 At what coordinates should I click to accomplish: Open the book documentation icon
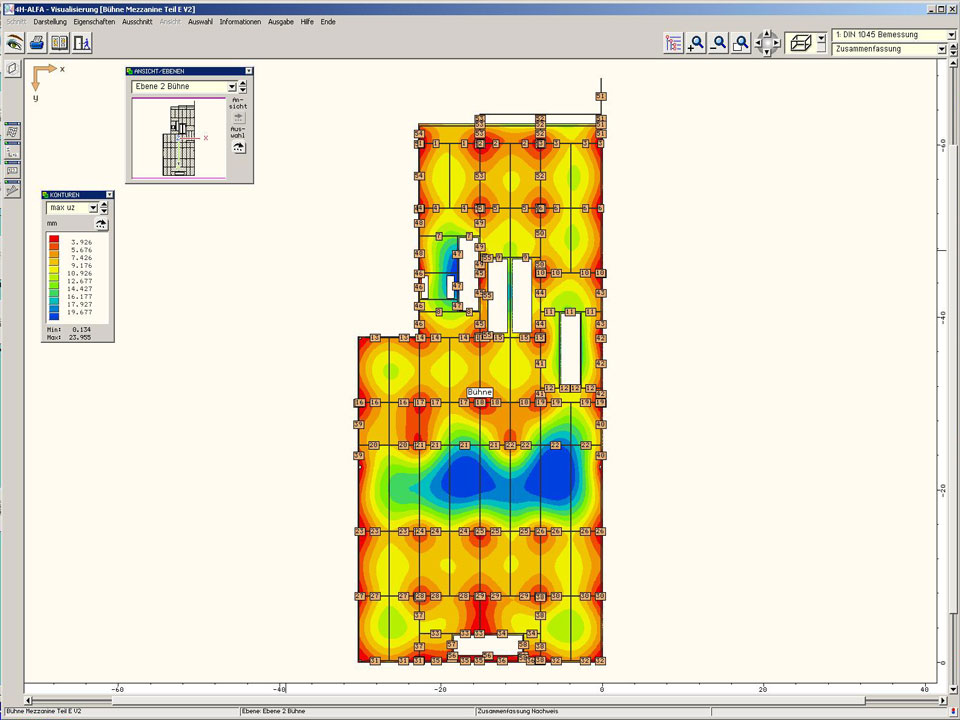60,43
